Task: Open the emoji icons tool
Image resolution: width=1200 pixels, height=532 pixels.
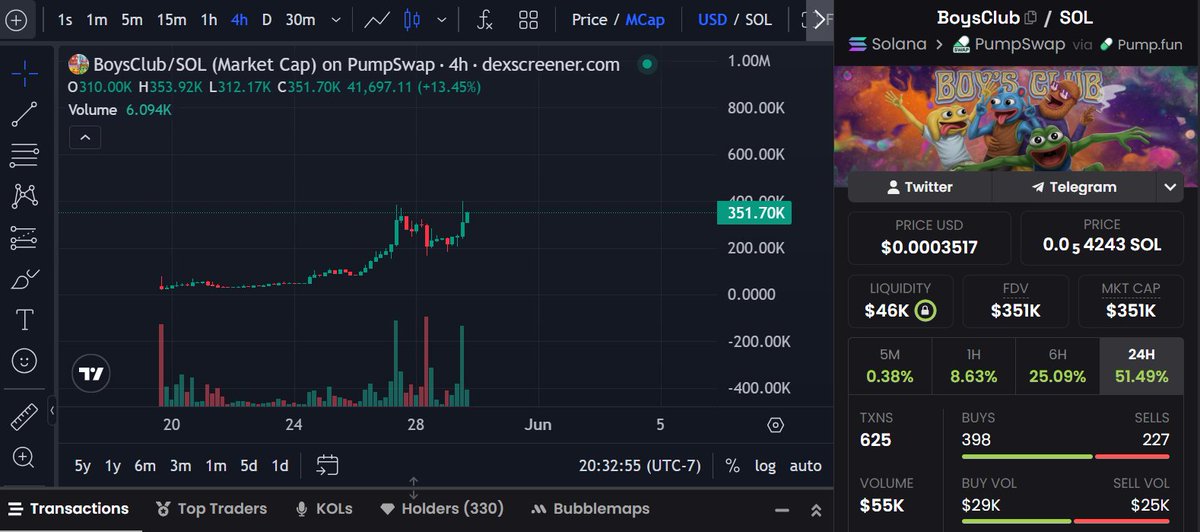Action: (25, 360)
